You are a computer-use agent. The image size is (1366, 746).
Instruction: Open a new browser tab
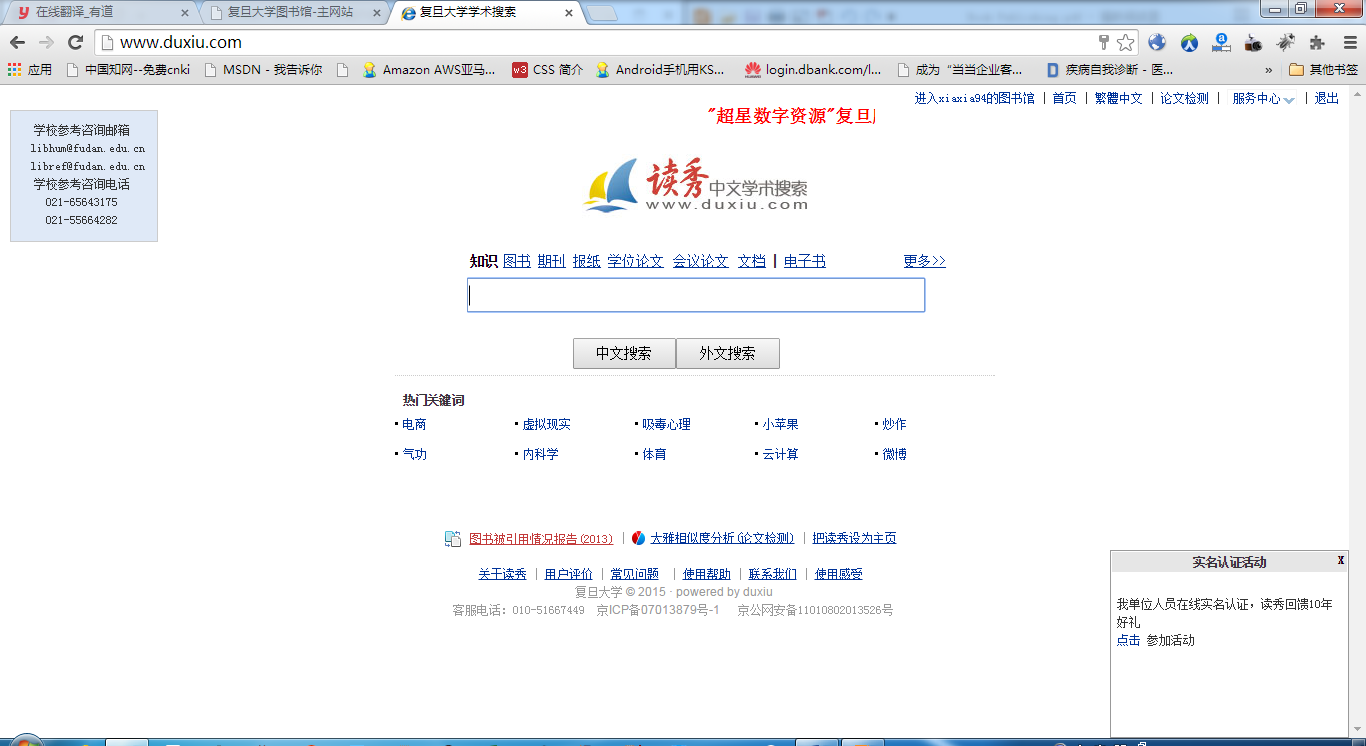pyautogui.click(x=602, y=13)
